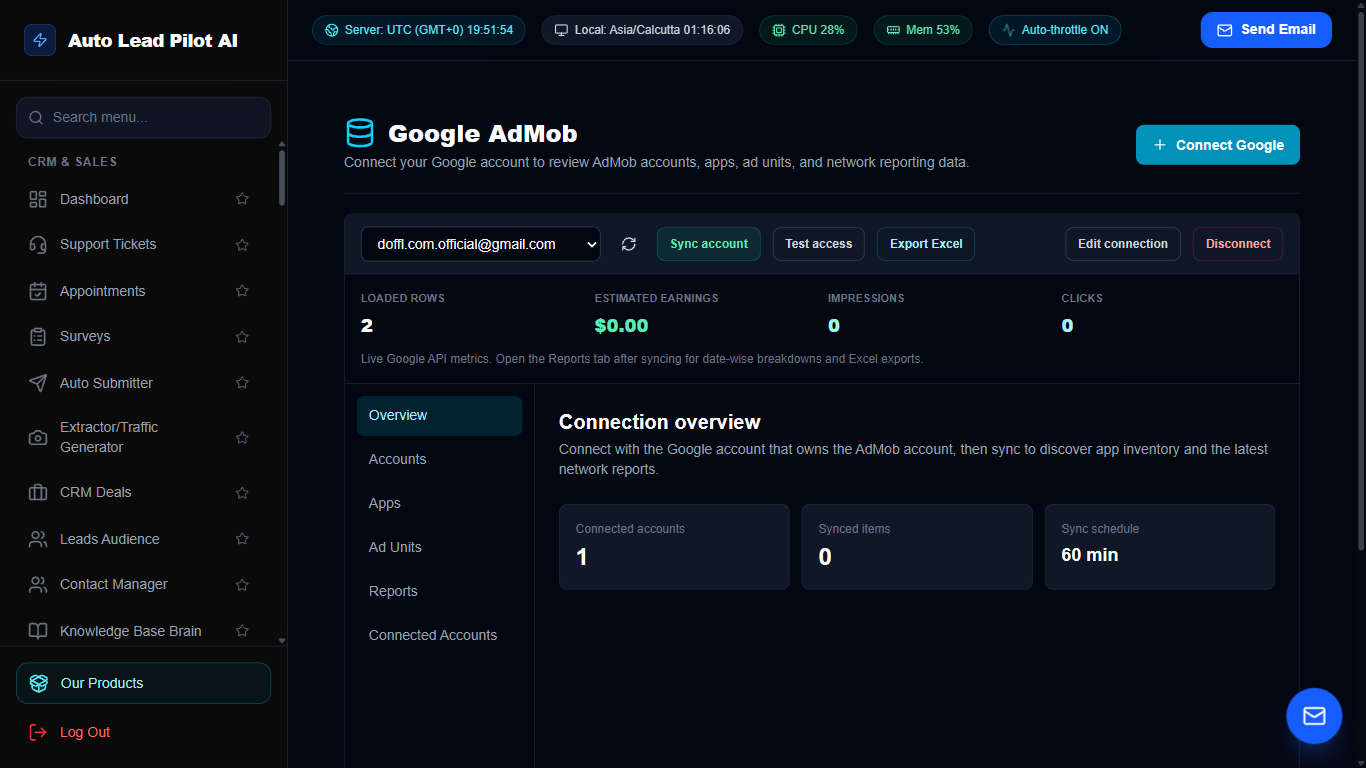Click Export Excel
The width and height of the screenshot is (1366, 768).
[x=926, y=244]
